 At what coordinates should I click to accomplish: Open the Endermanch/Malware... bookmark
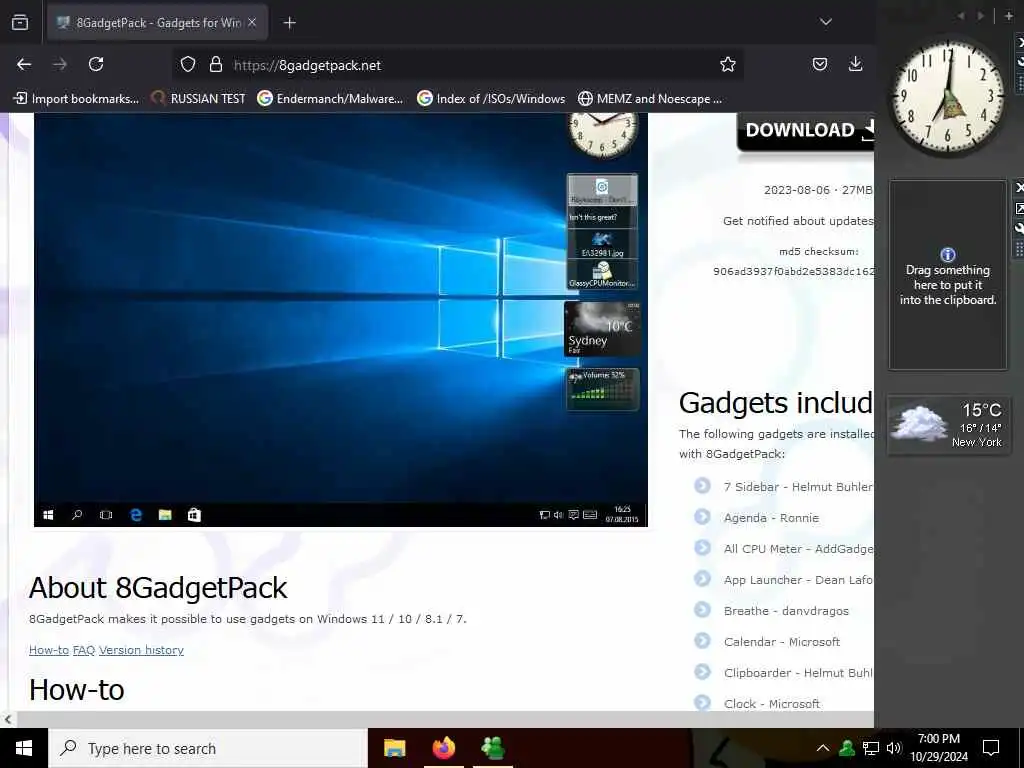[330, 99]
